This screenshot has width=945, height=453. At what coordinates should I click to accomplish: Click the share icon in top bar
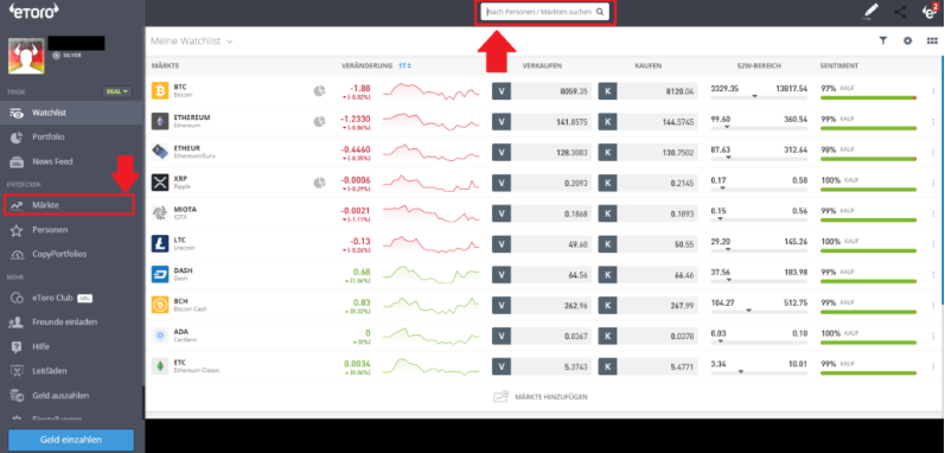900,12
